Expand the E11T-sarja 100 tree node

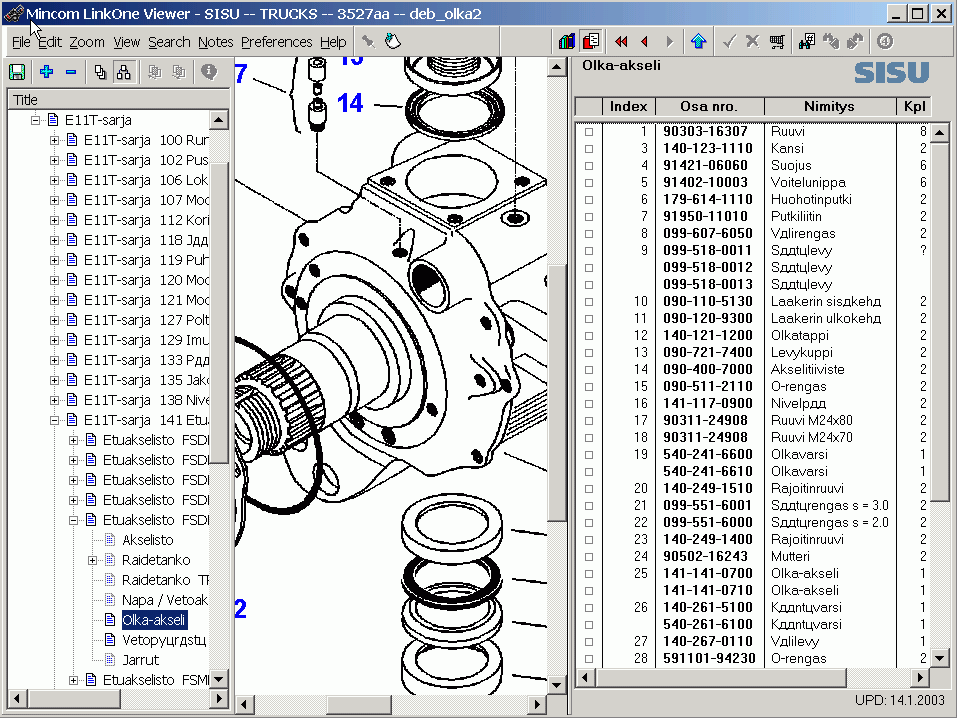tap(54, 140)
